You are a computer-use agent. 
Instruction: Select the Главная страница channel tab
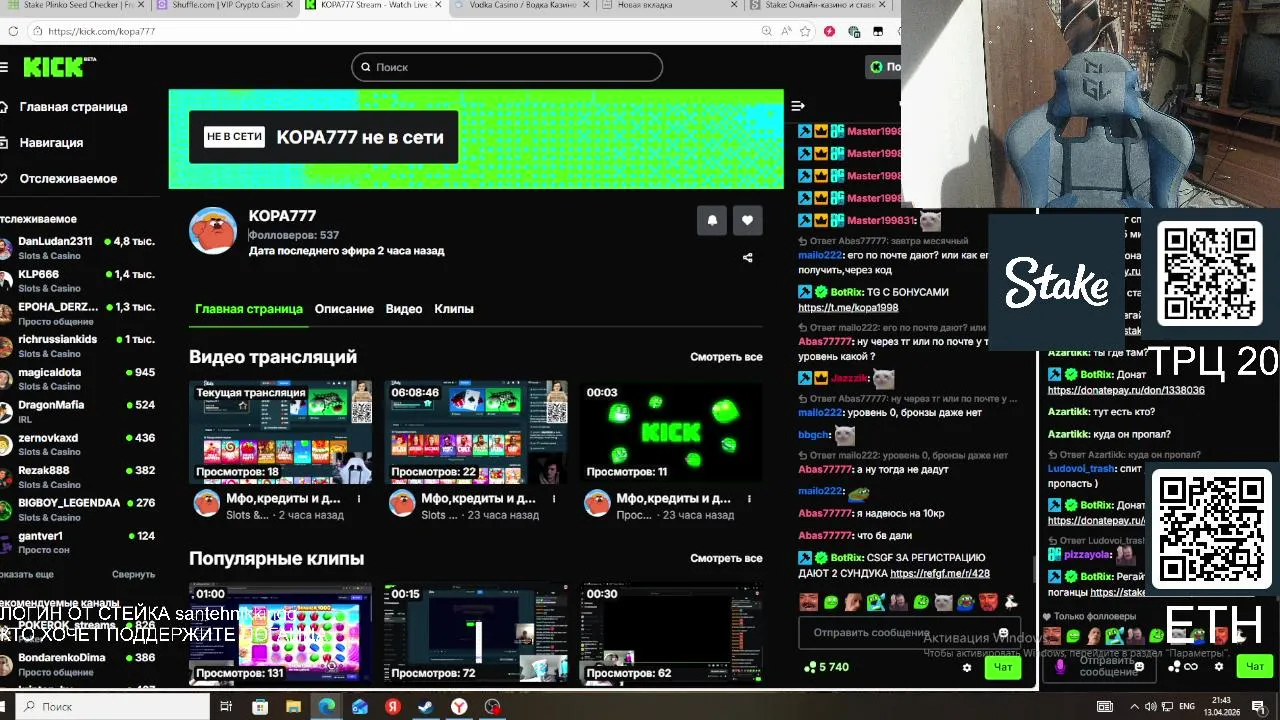point(249,309)
